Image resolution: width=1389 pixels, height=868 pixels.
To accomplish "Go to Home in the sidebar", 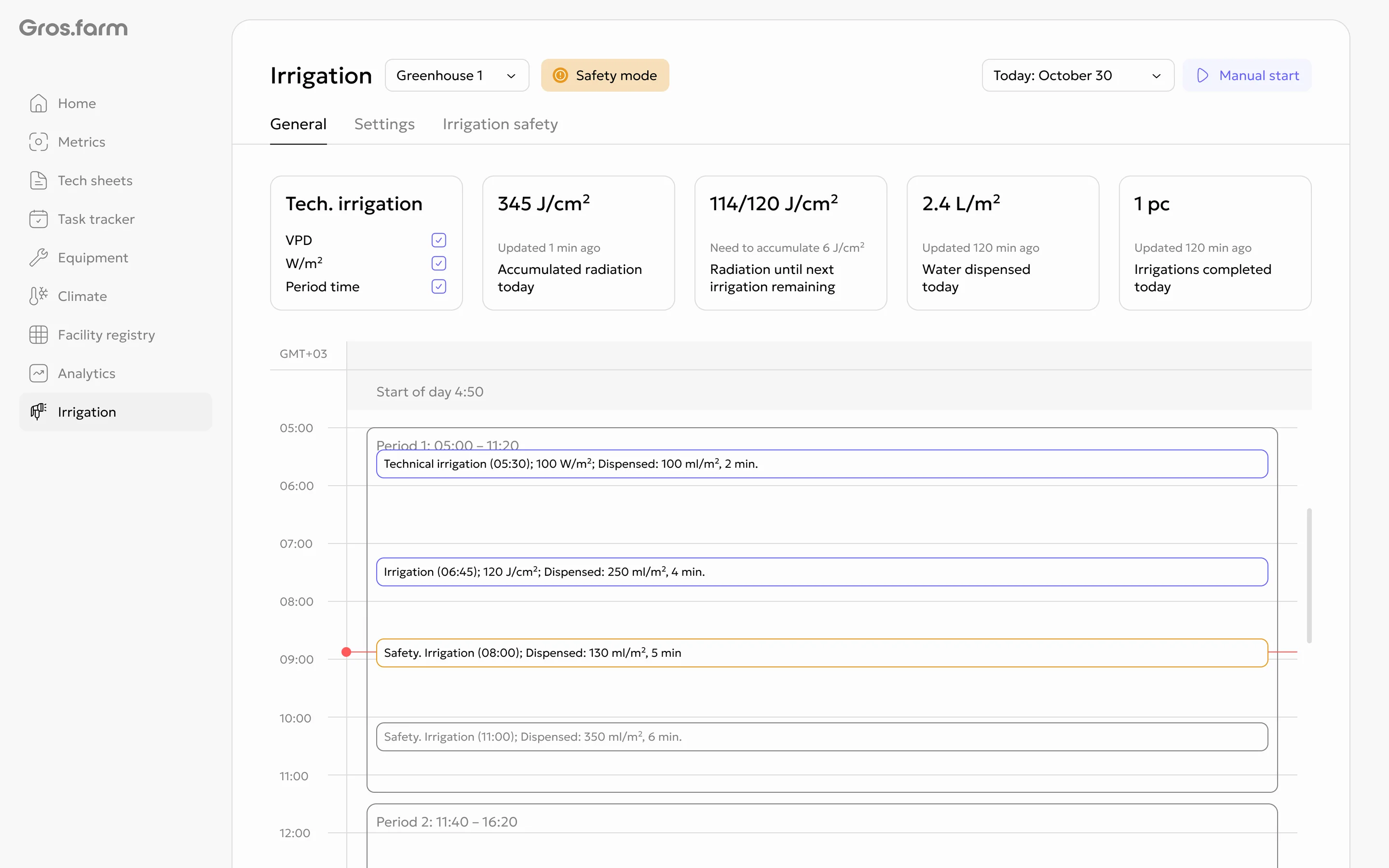I will [x=115, y=103].
